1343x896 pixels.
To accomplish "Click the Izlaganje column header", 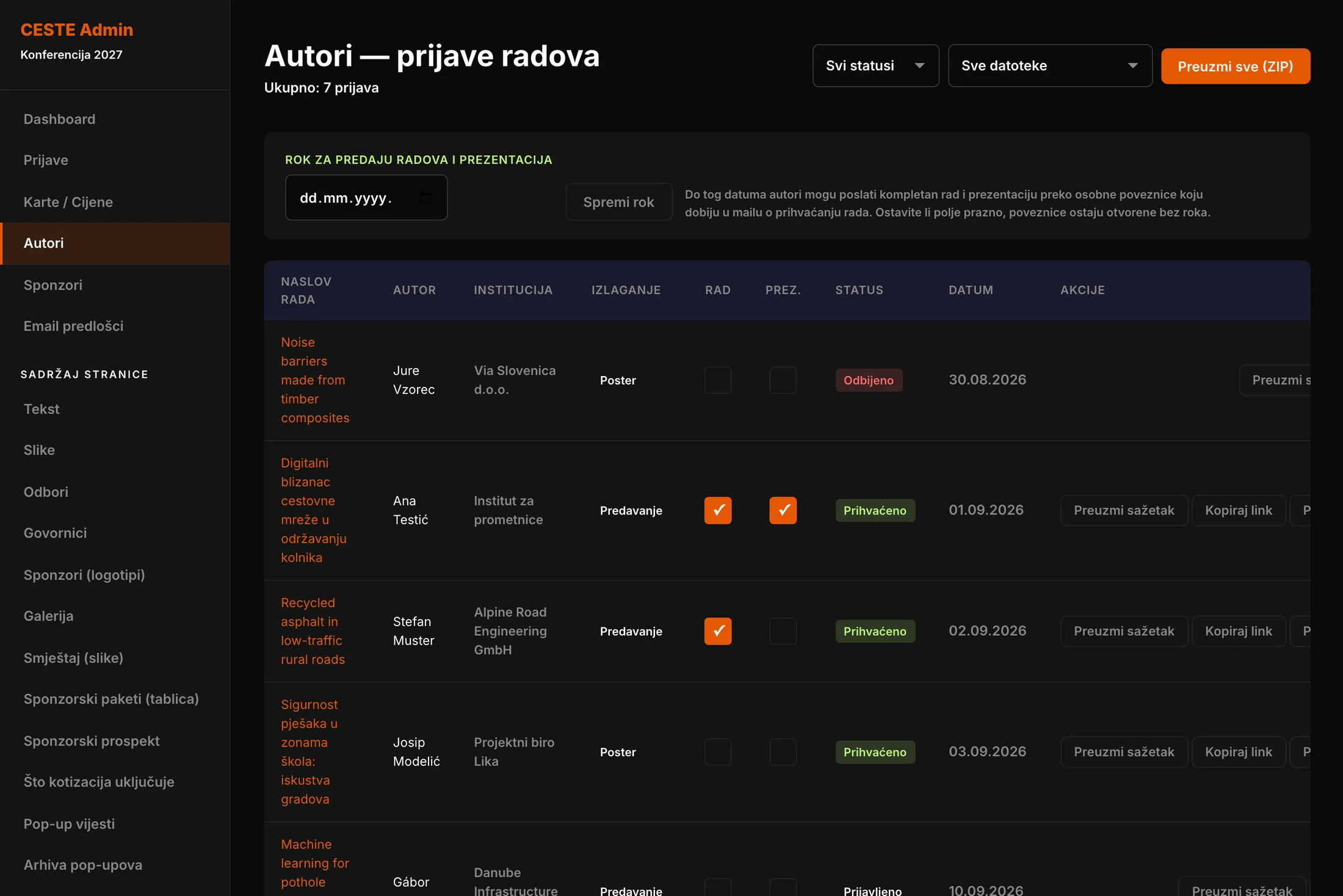I will tap(626, 290).
